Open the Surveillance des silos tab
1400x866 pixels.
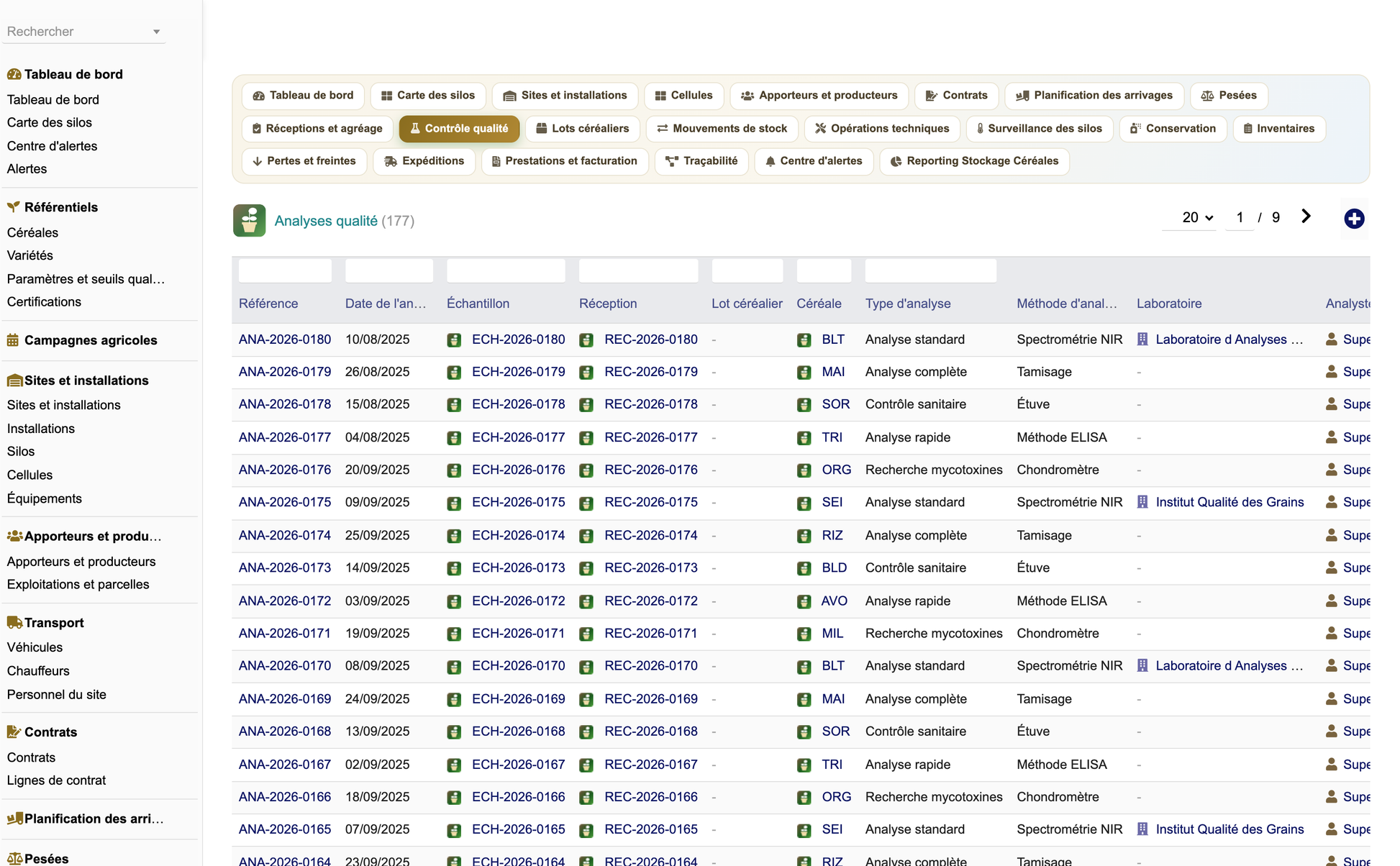(x=1039, y=129)
